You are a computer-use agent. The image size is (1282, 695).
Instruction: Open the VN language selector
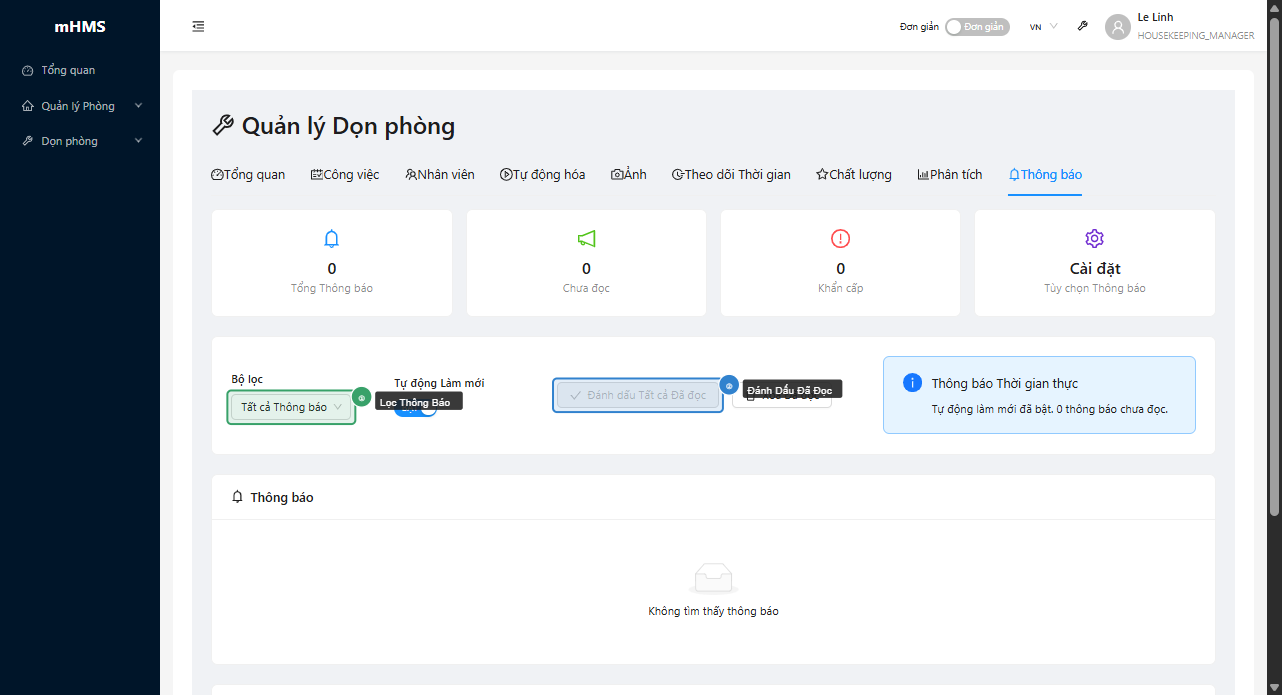coord(1043,27)
